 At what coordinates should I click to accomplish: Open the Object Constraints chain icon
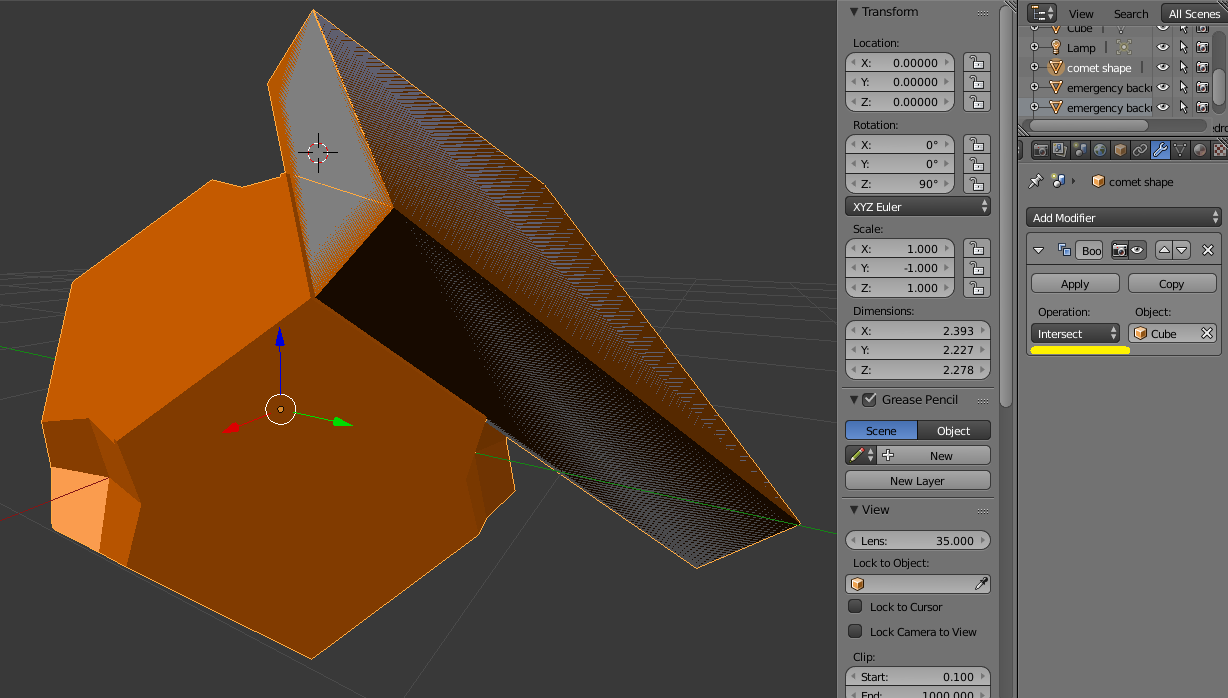[x=1140, y=150]
